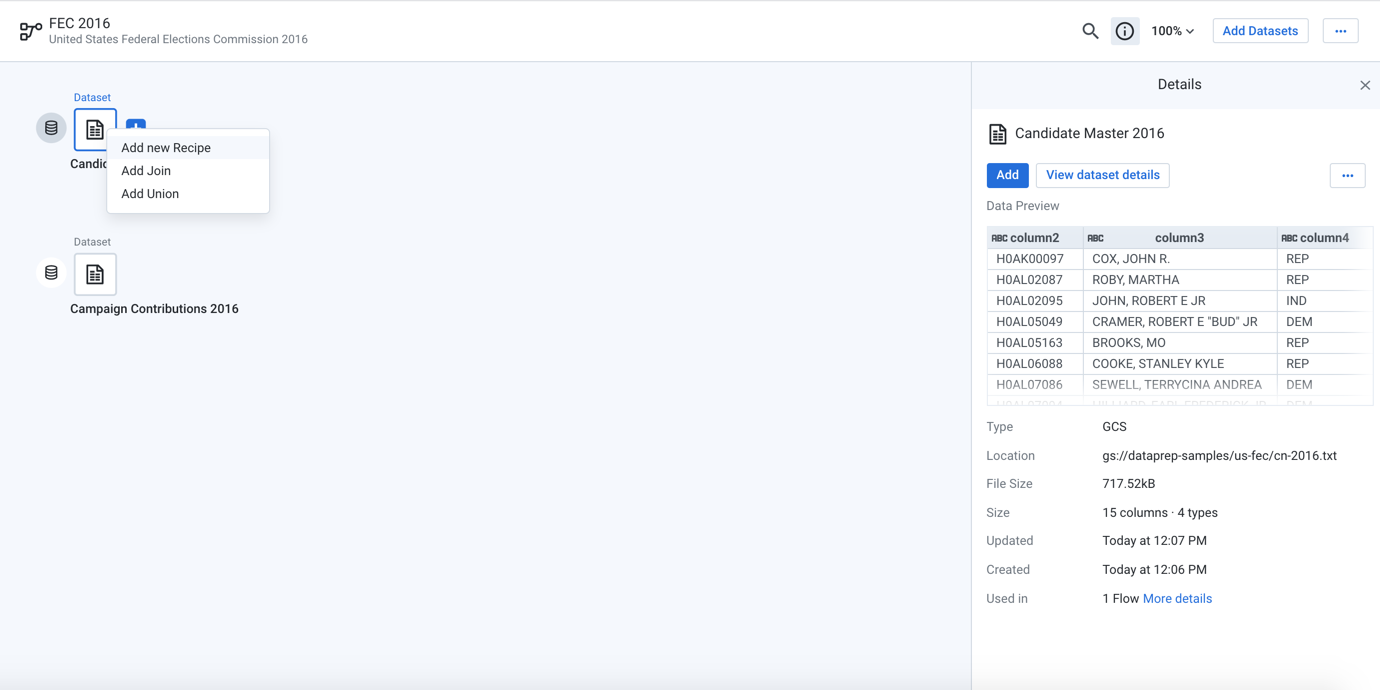Image resolution: width=1380 pixels, height=690 pixels.
Task: Open the top-right flow more options menu
Action: [1340, 31]
